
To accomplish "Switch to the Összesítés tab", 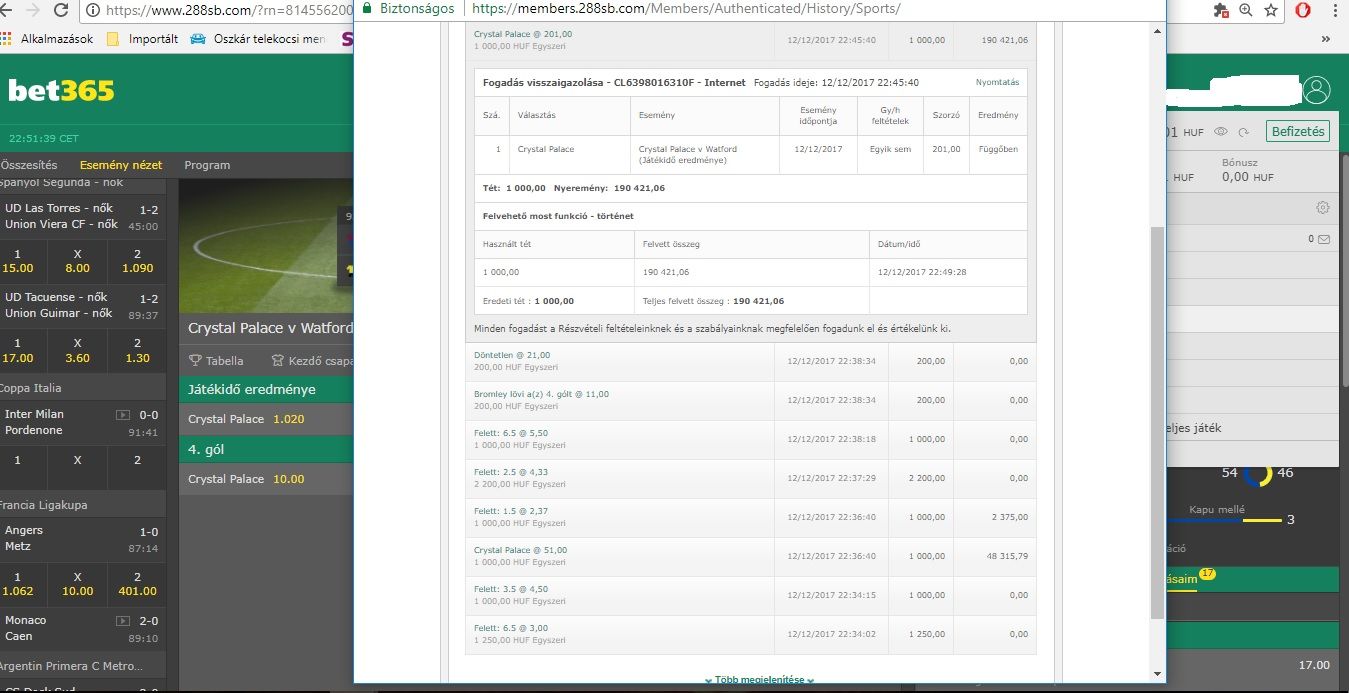I will click(x=29, y=165).
